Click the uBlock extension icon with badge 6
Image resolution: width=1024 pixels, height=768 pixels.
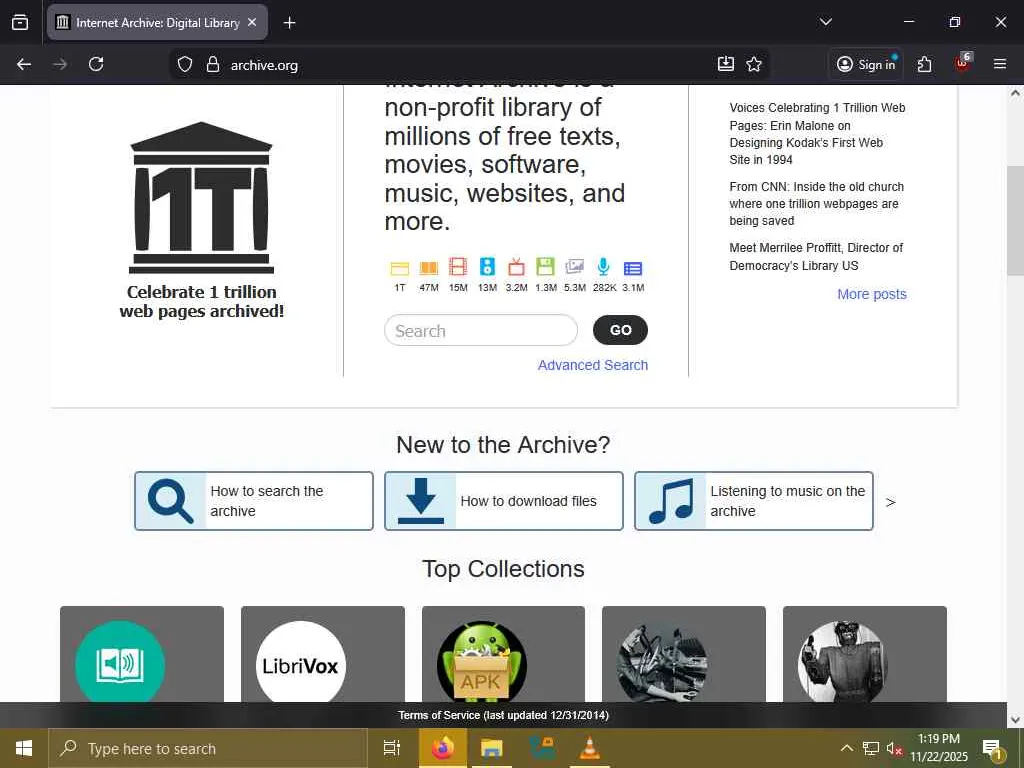tap(963, 63)
